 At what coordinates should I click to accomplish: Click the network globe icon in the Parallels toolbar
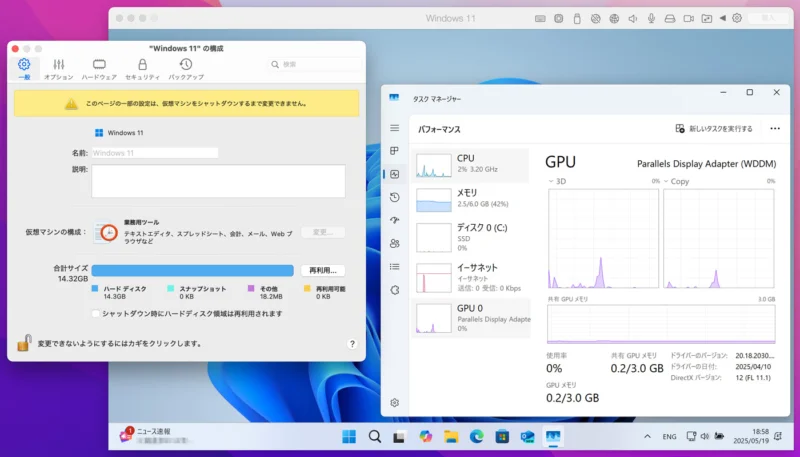point(614,19)
